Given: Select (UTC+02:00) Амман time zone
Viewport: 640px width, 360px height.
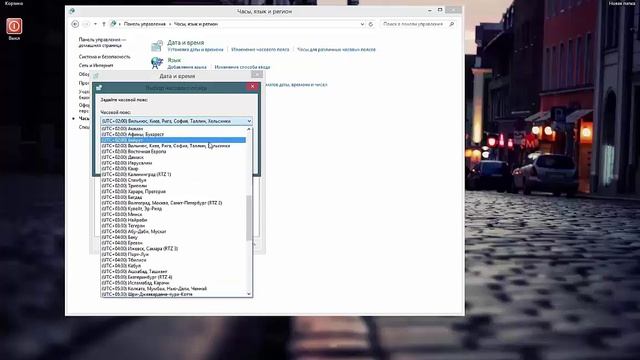Looking at the screenshot, I should [173, 129].
